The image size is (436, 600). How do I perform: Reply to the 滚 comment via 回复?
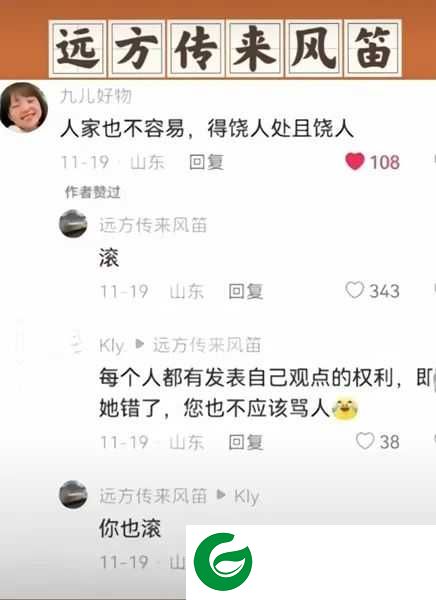click(x=246, y=291)
